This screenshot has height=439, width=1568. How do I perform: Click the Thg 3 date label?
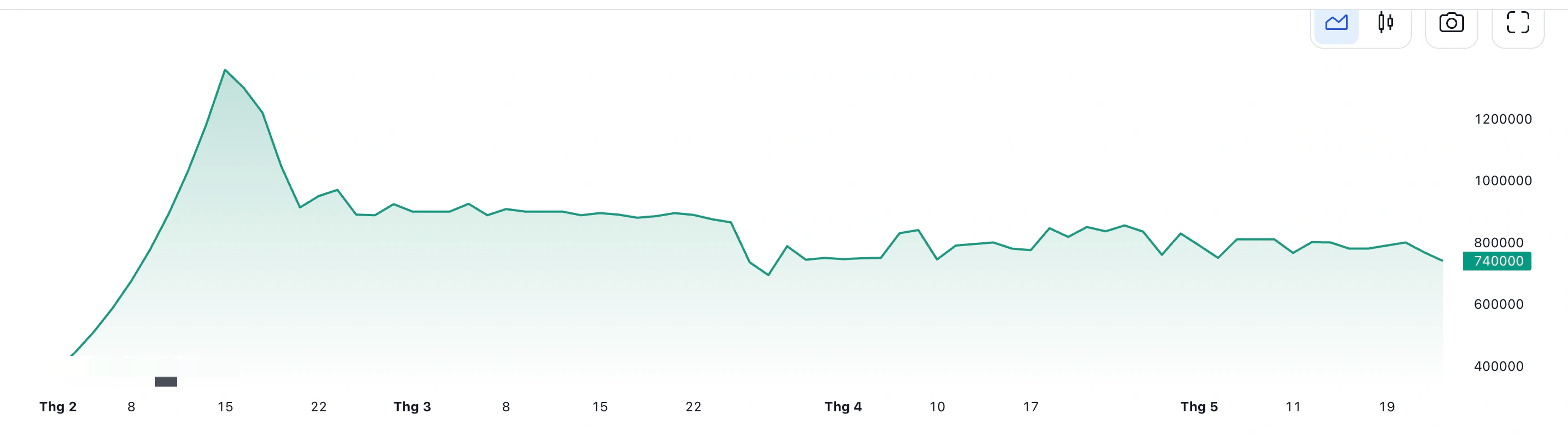(412, 407)
